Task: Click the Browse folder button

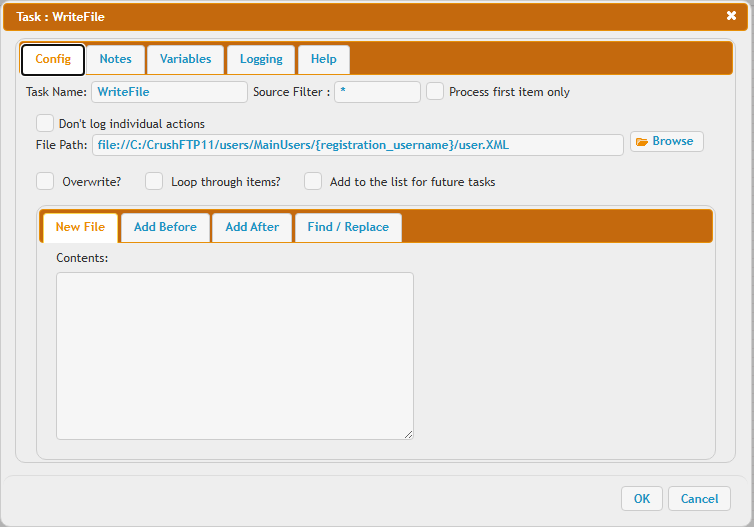Action: 666,142
